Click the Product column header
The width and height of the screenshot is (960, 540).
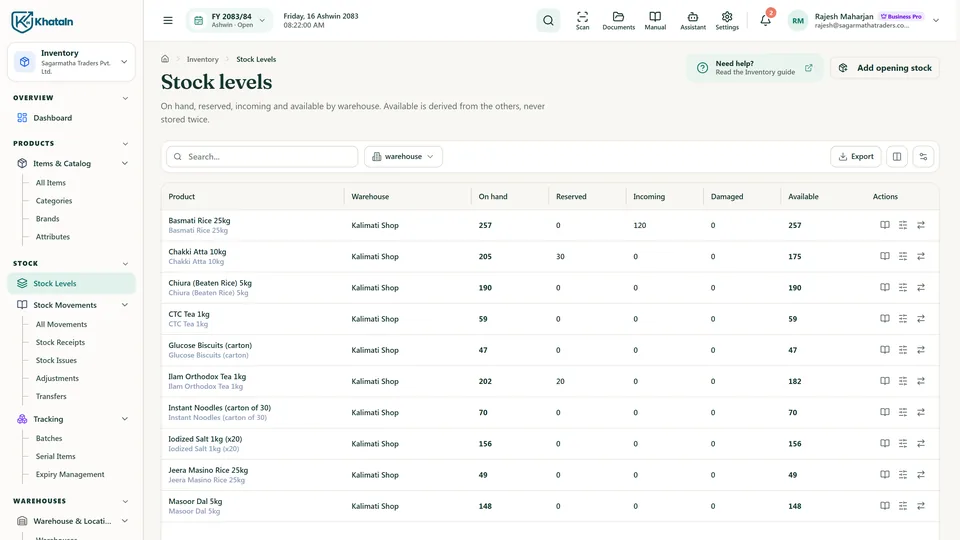182,197
